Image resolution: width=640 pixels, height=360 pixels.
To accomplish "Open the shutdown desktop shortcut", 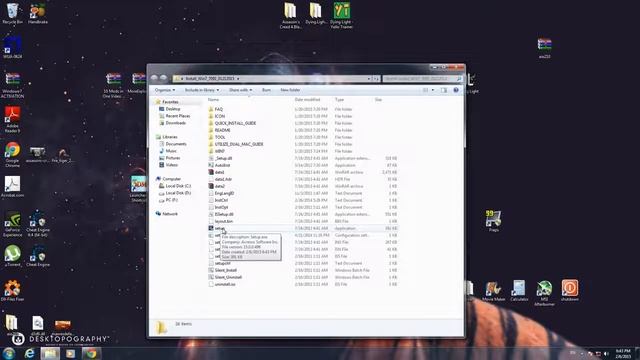I will tap(569, 291).
